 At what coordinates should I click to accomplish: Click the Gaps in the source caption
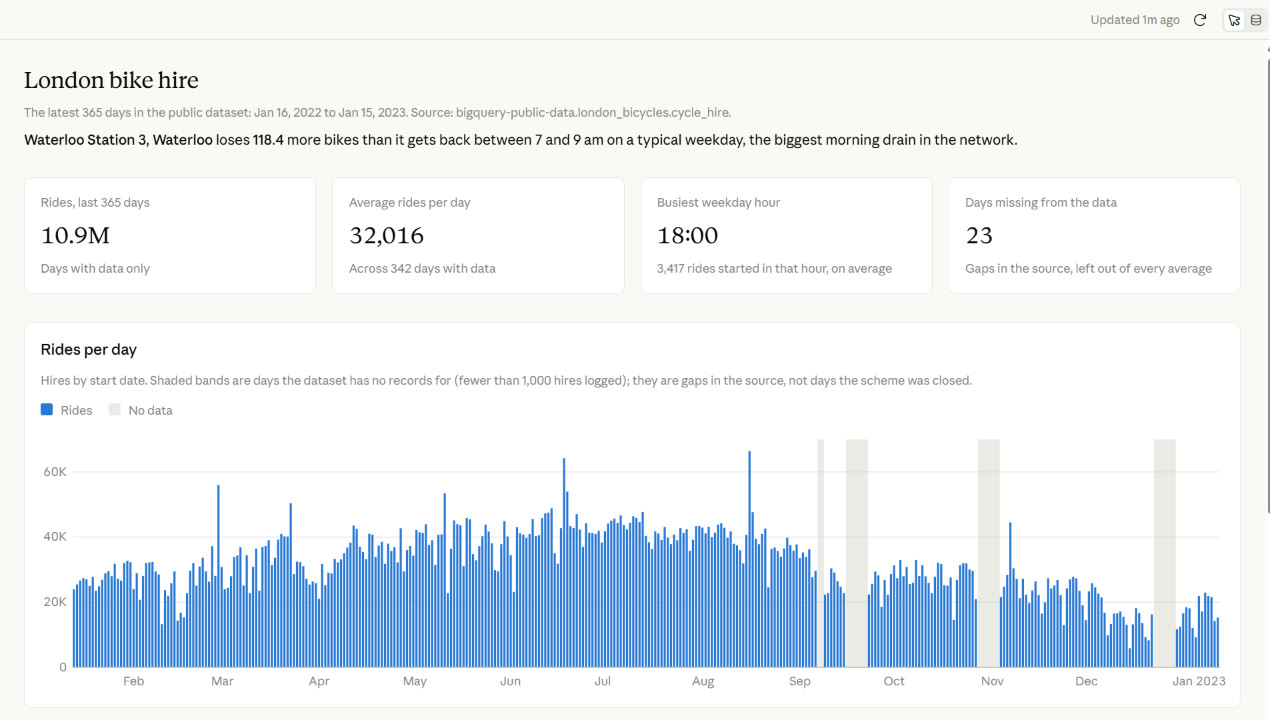[x=1088, y=268]
